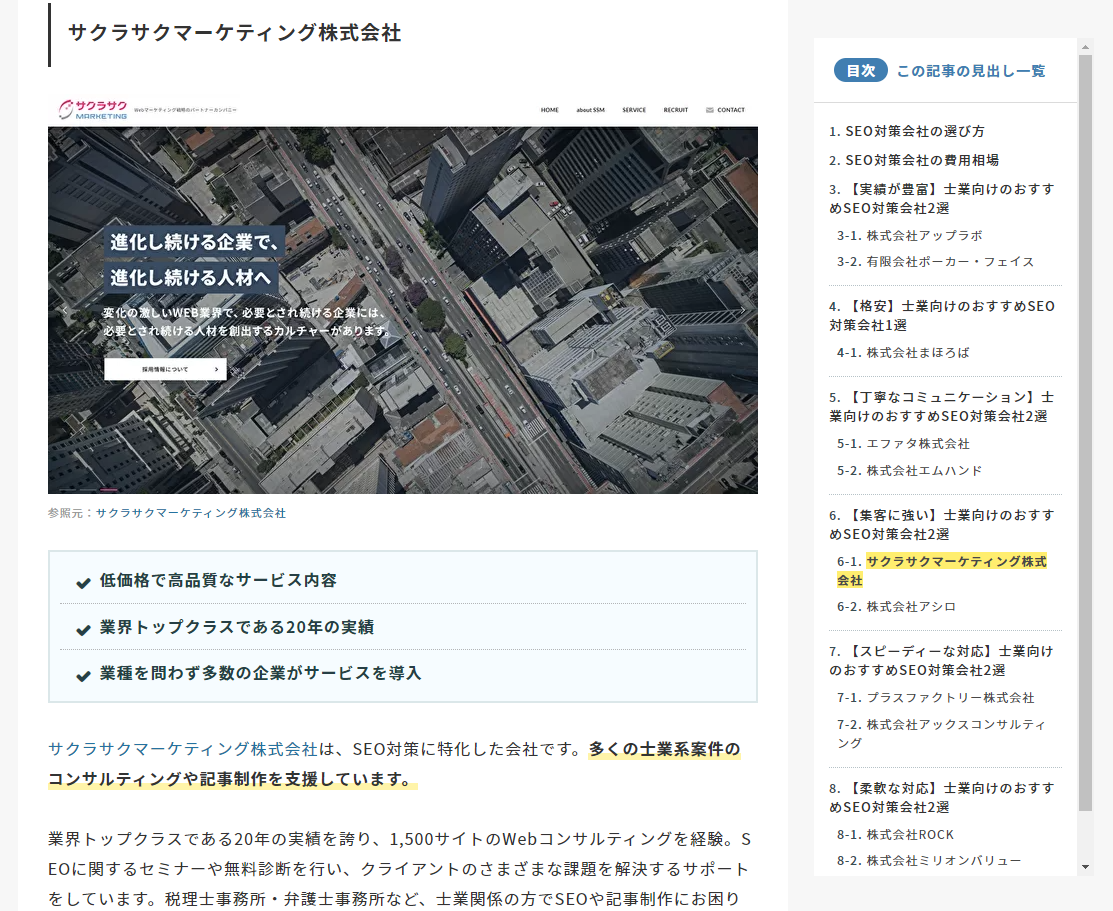Jump to section 4 【格安】 in contents

(941, 316)
